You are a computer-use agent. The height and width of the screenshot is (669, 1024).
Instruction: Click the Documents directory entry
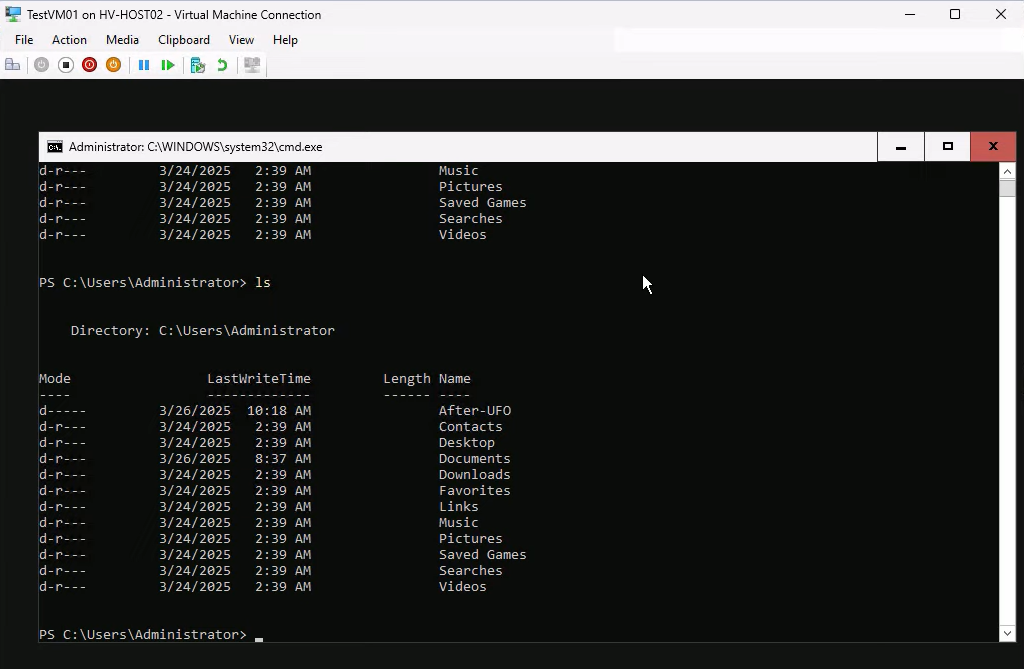point(474,459)
